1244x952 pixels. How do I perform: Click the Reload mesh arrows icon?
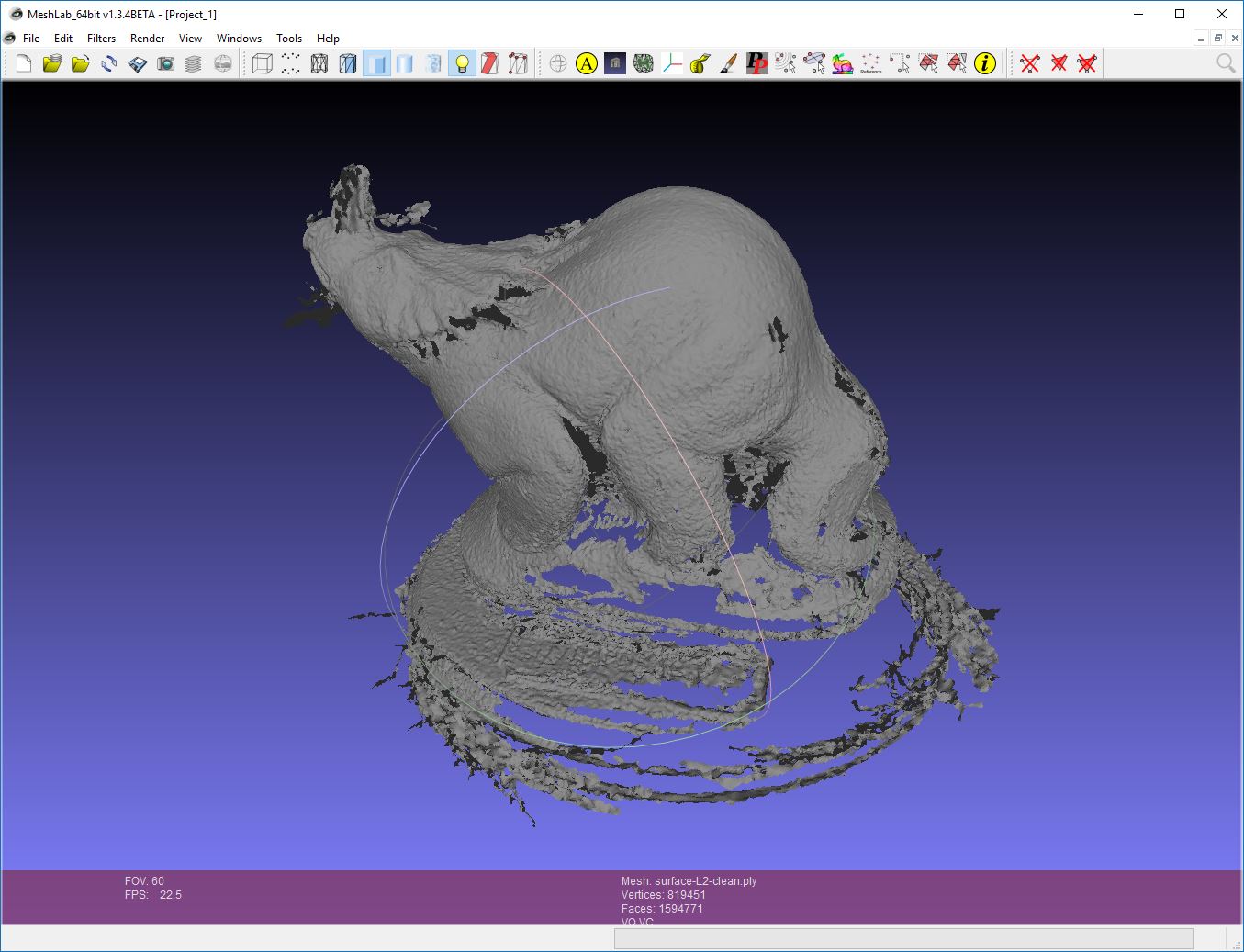109,63
